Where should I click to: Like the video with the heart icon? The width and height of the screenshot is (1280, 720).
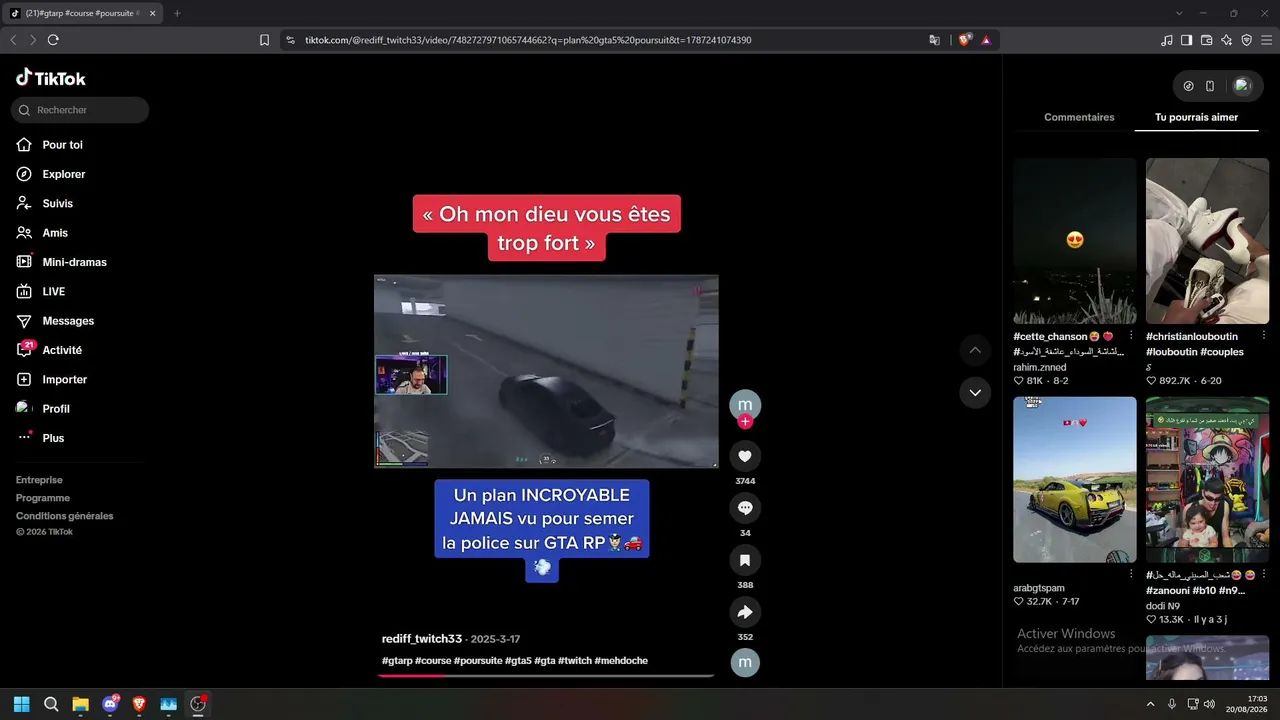(x=745, y=456)
